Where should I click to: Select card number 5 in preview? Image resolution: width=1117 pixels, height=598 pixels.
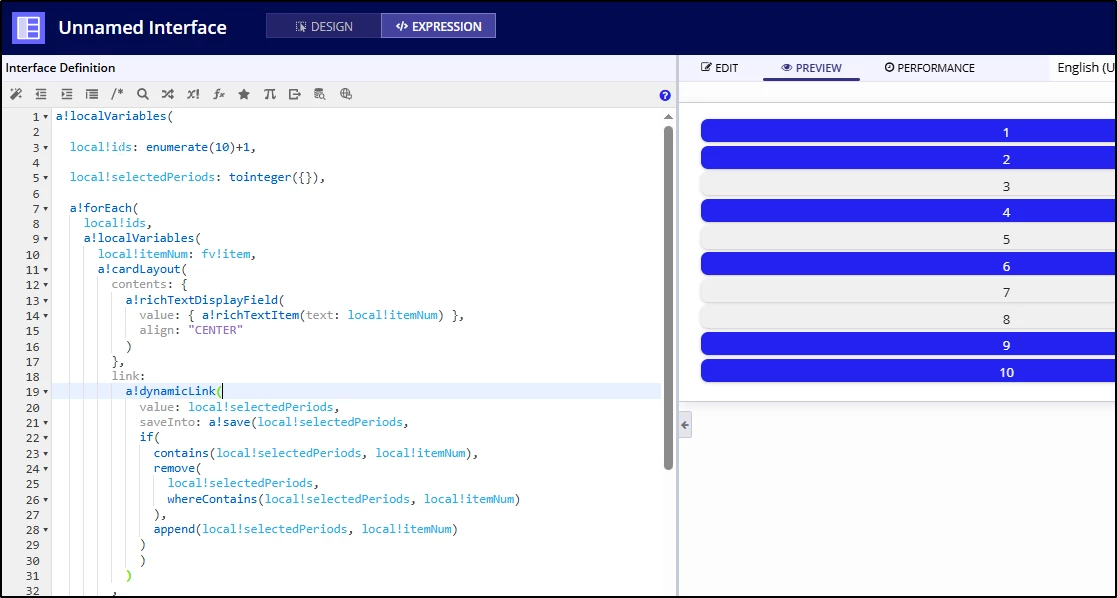click(909, 238)
